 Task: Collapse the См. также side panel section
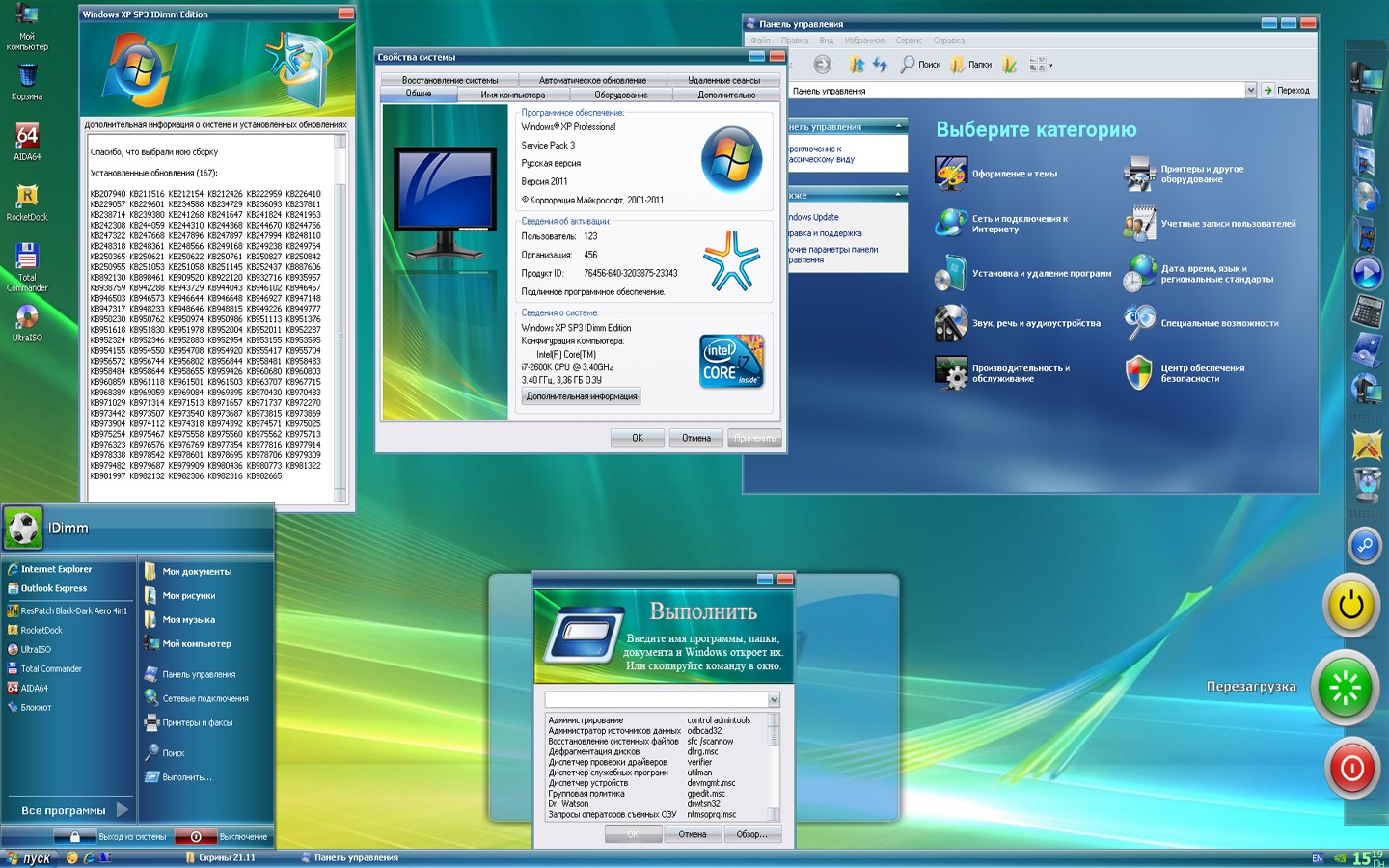899,195
